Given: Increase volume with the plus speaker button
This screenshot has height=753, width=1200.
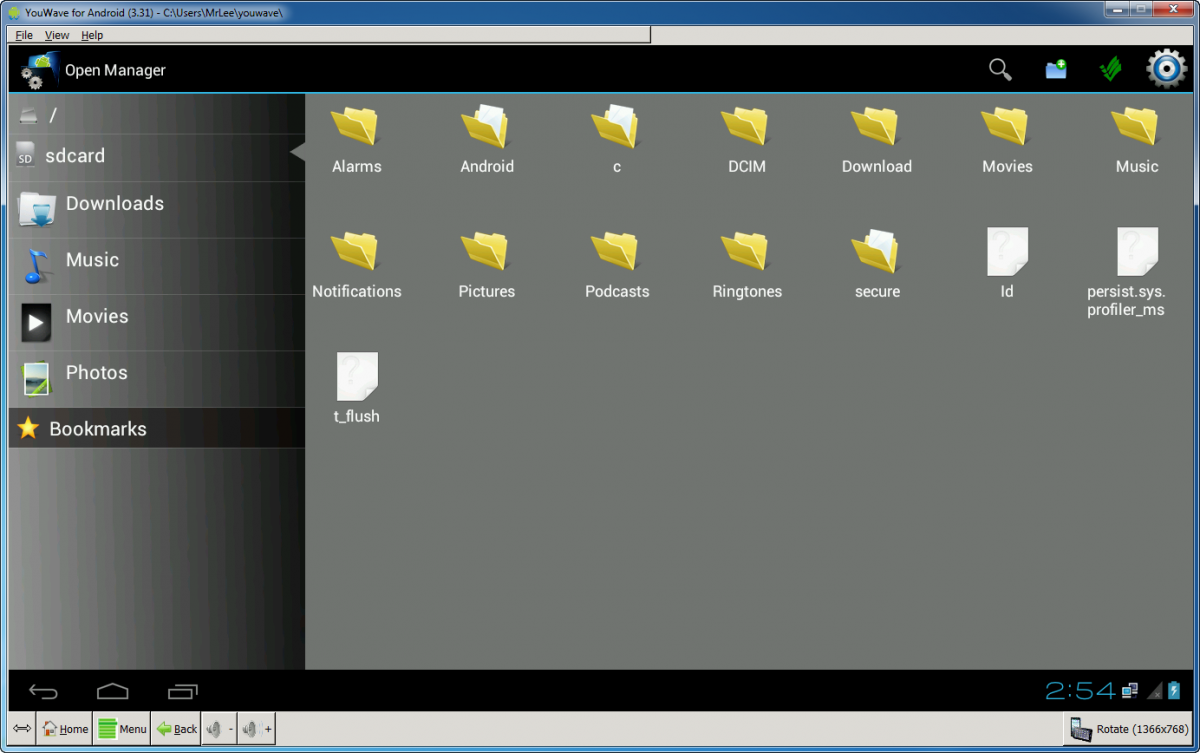Looking at the screenshot, I should 257,729.
